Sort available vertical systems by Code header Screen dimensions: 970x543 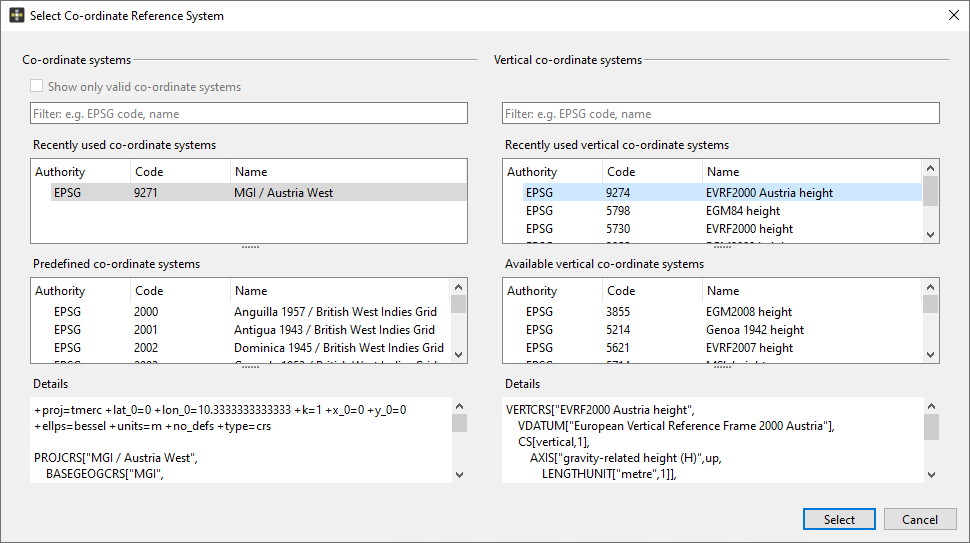(x=652, y=291)
